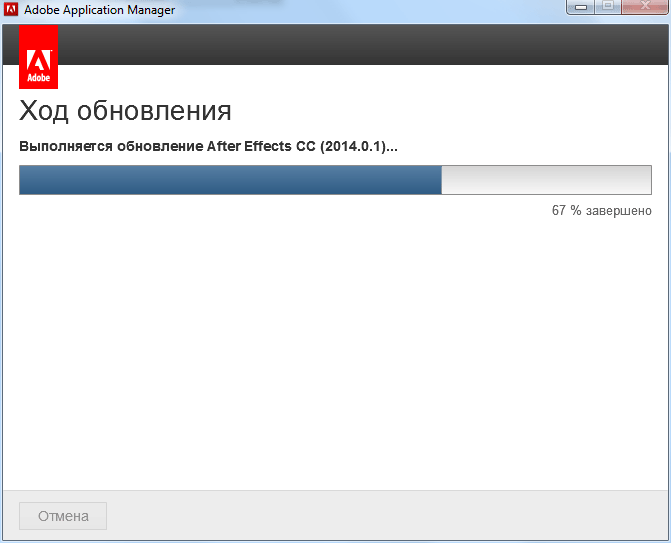Click the empty white area below progress percentage
The width and height of the screenshot is (671, 543).
point(335,350)
